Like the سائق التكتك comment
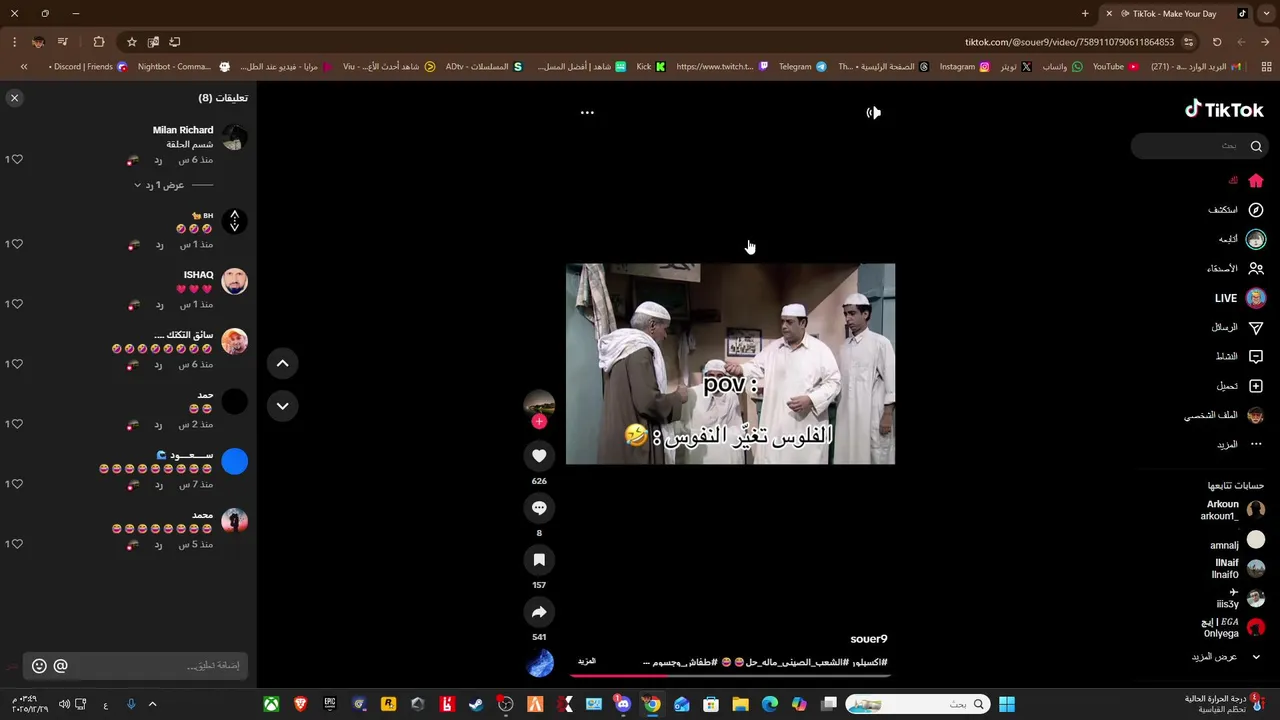Screen dimensions: 1280x720 click(17, 364)
